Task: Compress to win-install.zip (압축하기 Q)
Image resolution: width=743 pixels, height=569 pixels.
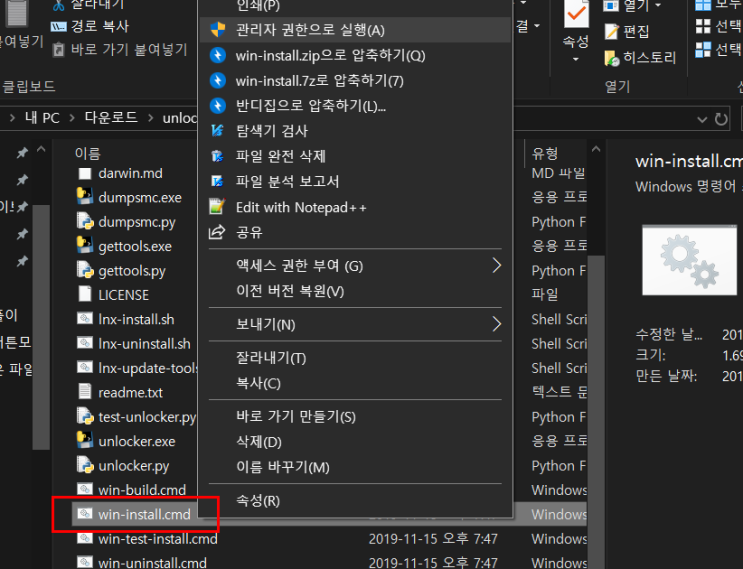Action: pyautogui.click(x=355, y=55)
